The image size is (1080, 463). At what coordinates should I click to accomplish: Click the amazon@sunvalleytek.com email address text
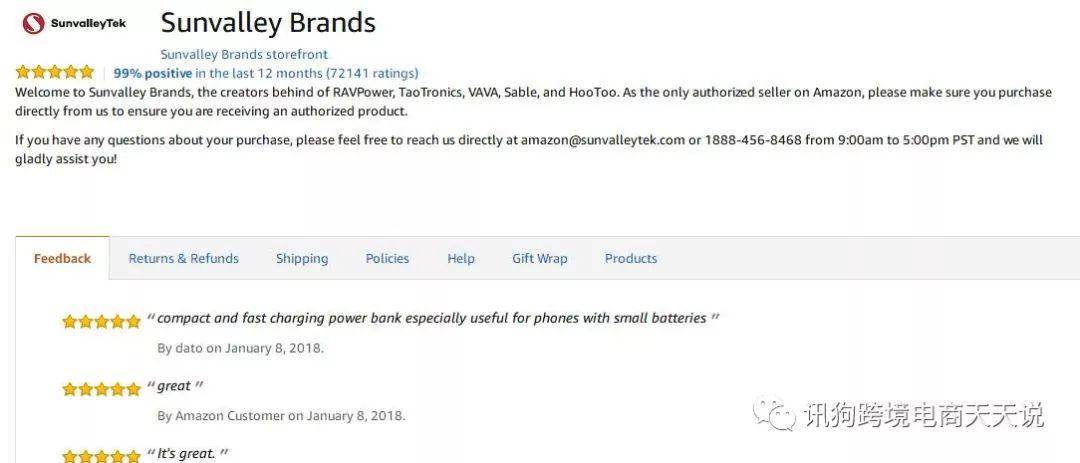pos(603,140)
